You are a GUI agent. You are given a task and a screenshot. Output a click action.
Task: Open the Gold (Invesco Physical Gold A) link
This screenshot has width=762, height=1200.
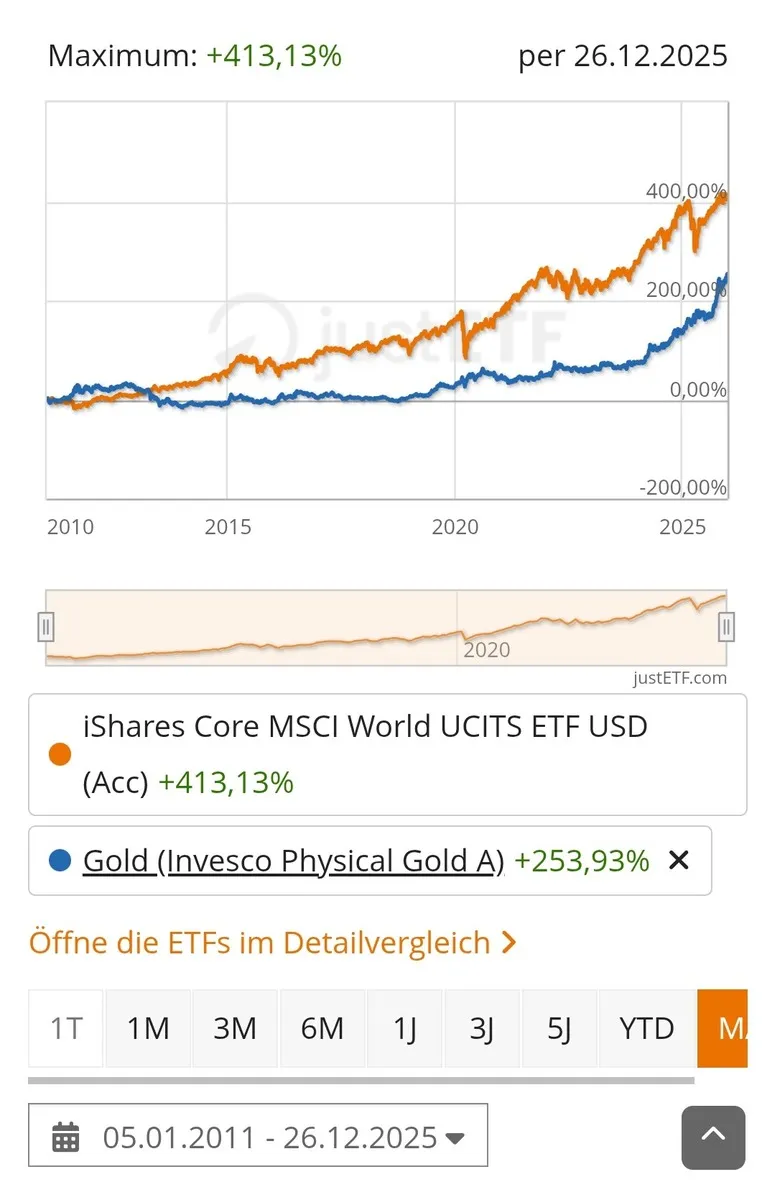[x=293, y=859]
